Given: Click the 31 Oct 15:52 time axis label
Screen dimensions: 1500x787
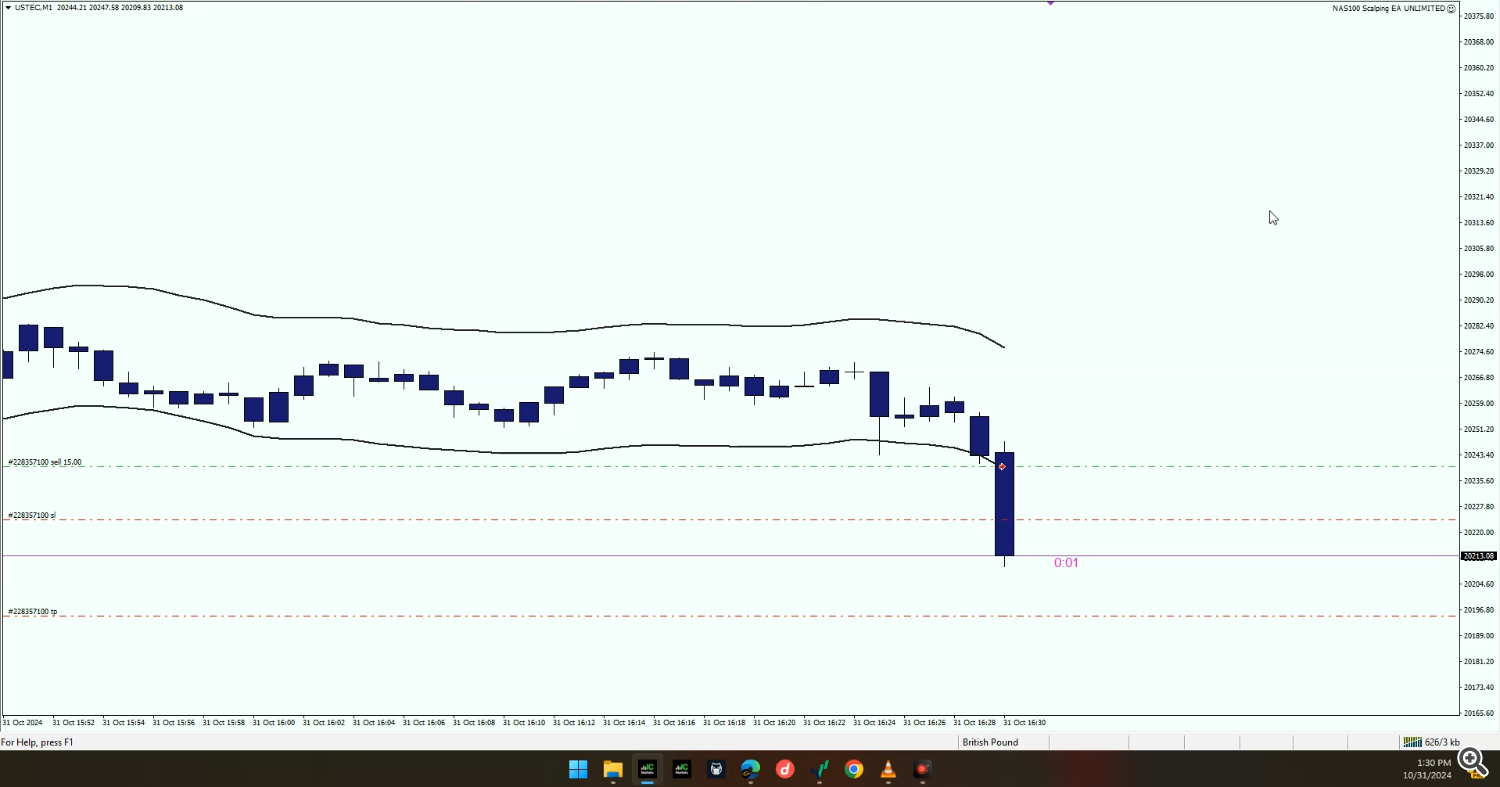Looking at the screenshot, I should [73, 722].
